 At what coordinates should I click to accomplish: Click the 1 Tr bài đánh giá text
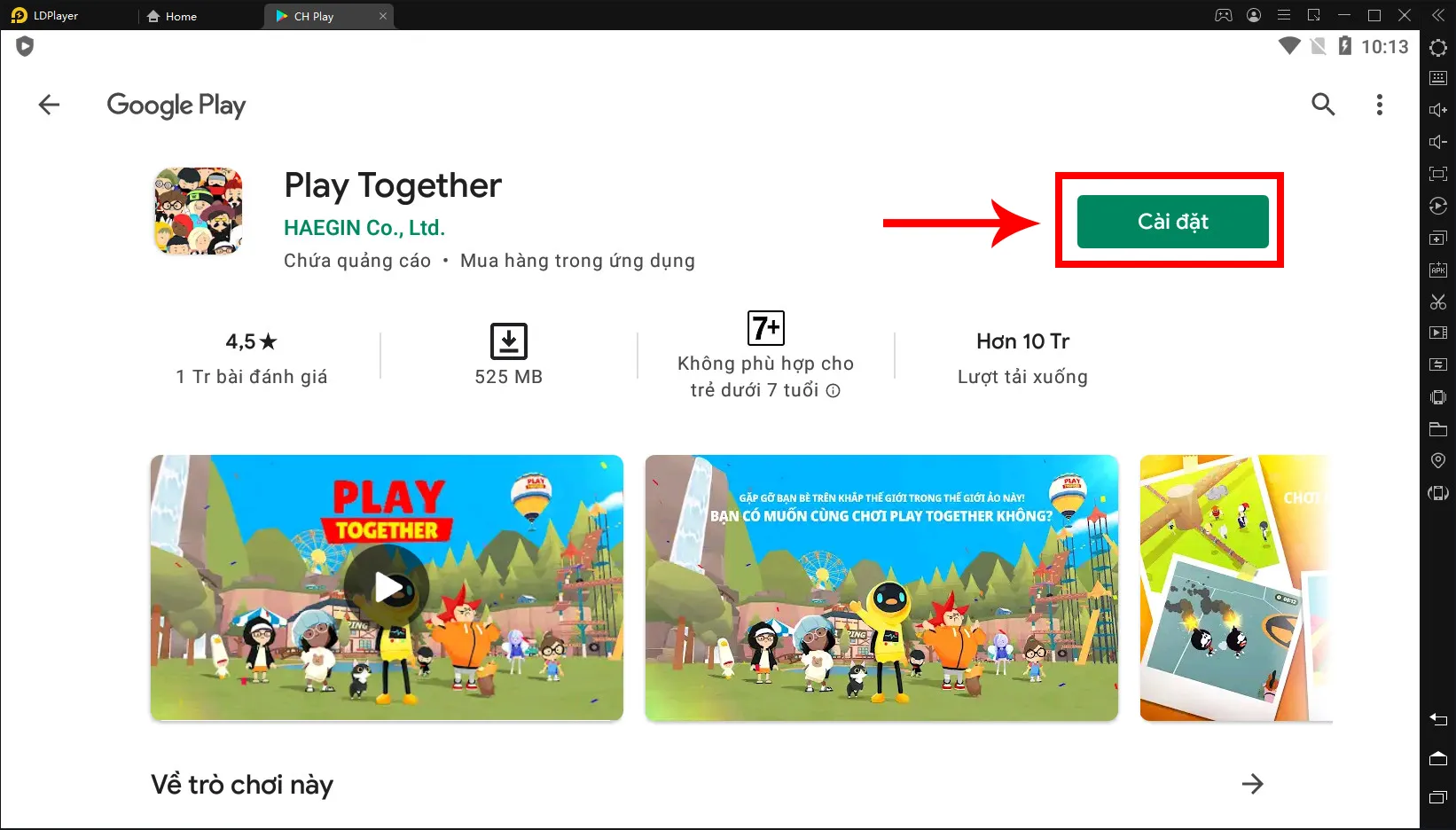pyautogui.click(x=252, y=377)
